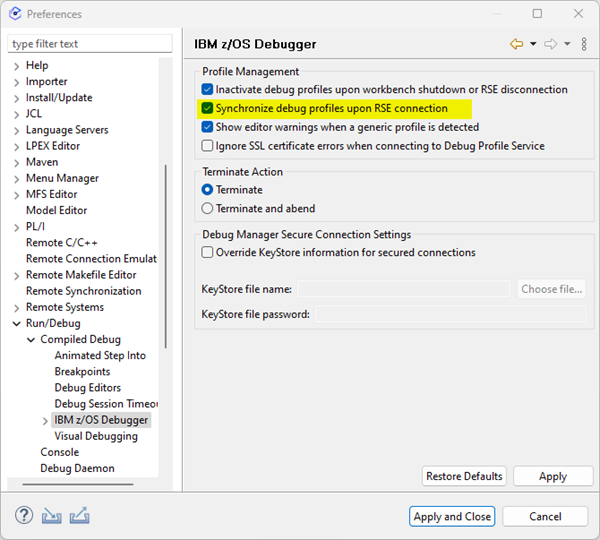
Task: Click the Cancel button
Action: pyautogui.click(x=545, y=516)
